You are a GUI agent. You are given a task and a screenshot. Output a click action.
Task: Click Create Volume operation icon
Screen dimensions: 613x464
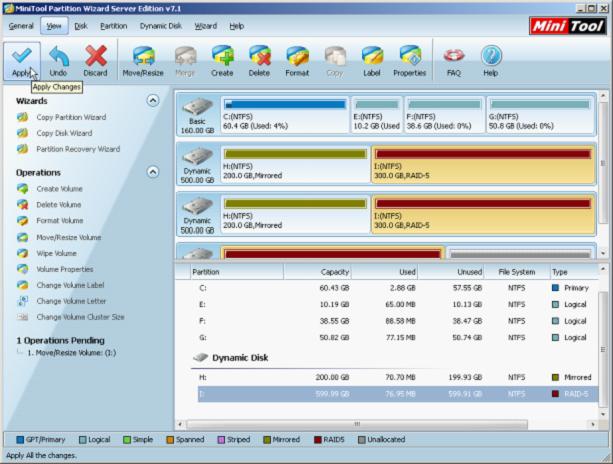(23, 188)
